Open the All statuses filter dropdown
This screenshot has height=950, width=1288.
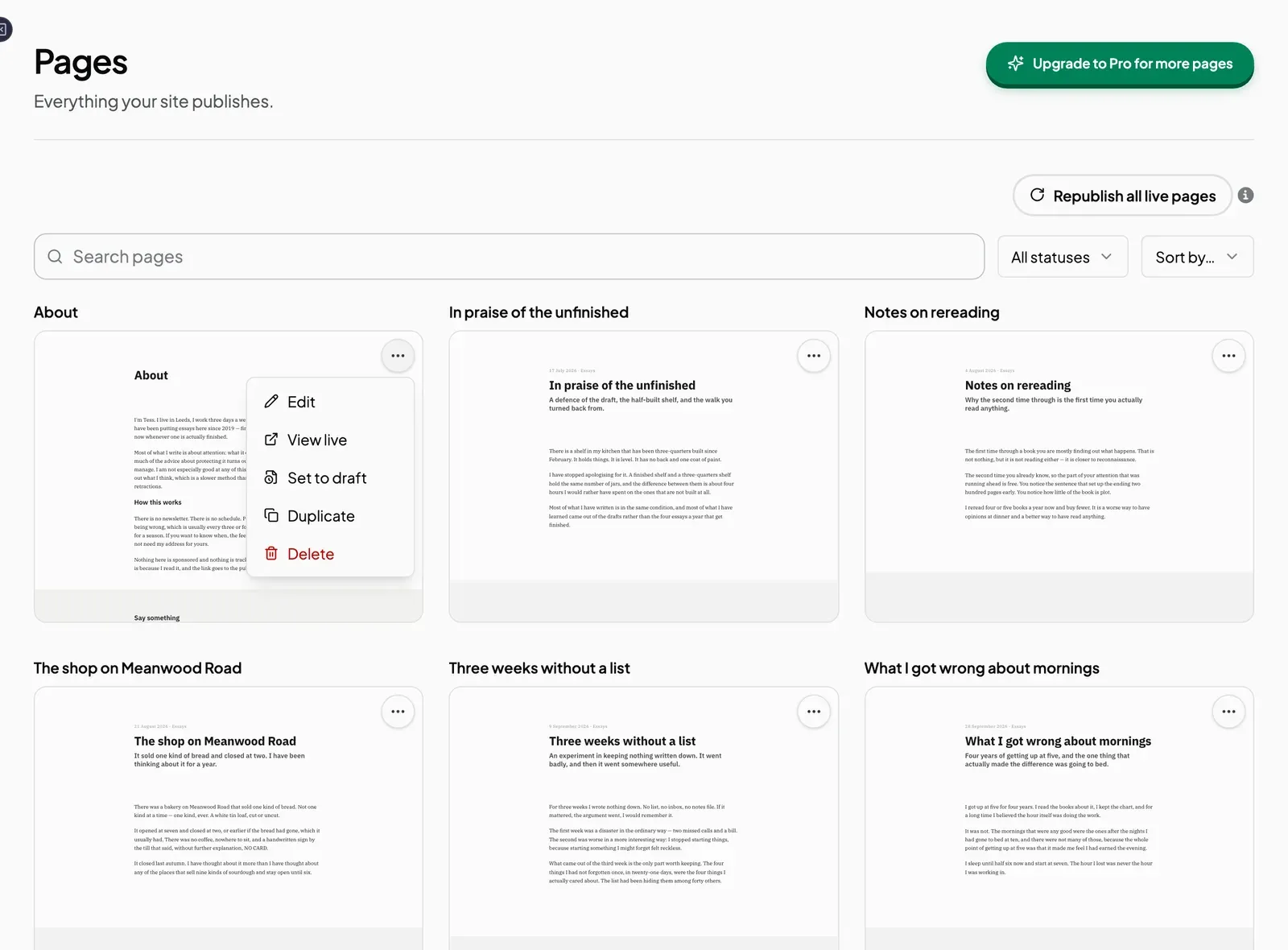(1063, 257)
